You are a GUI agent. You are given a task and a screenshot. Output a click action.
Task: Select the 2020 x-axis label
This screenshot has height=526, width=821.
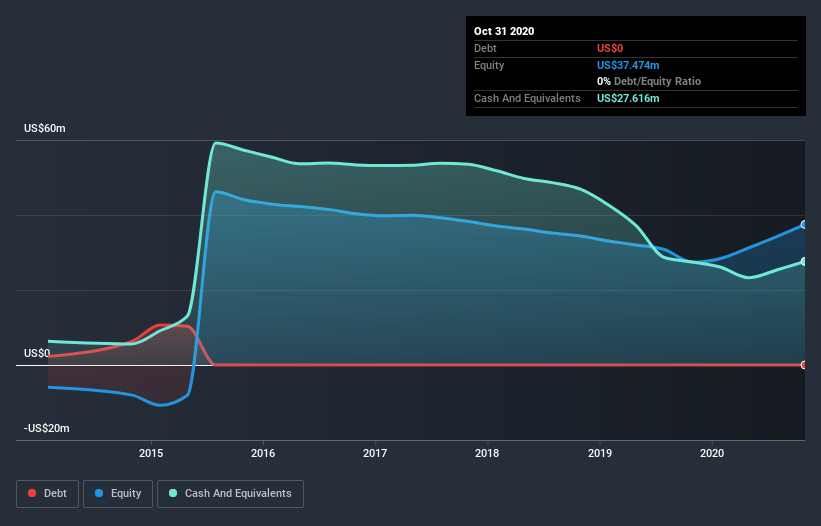[712, 453]
